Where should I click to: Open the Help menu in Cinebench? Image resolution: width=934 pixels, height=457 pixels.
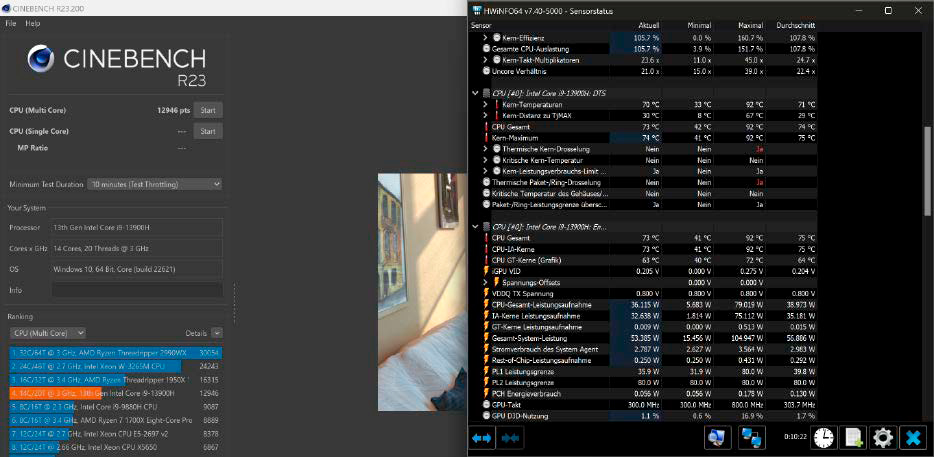[33, 24]
